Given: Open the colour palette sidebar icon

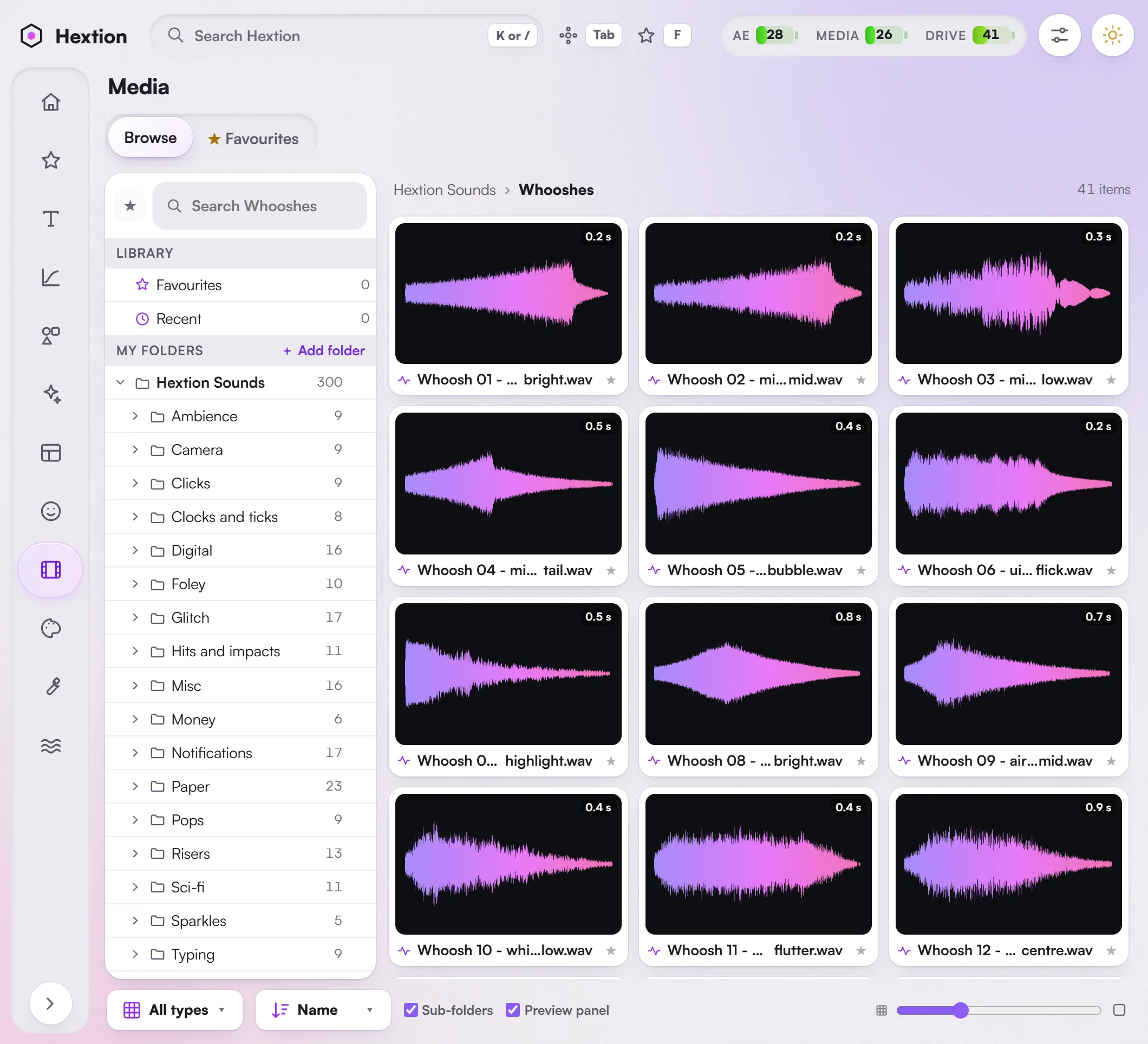Looking at the screenshot, I should 51,628.
